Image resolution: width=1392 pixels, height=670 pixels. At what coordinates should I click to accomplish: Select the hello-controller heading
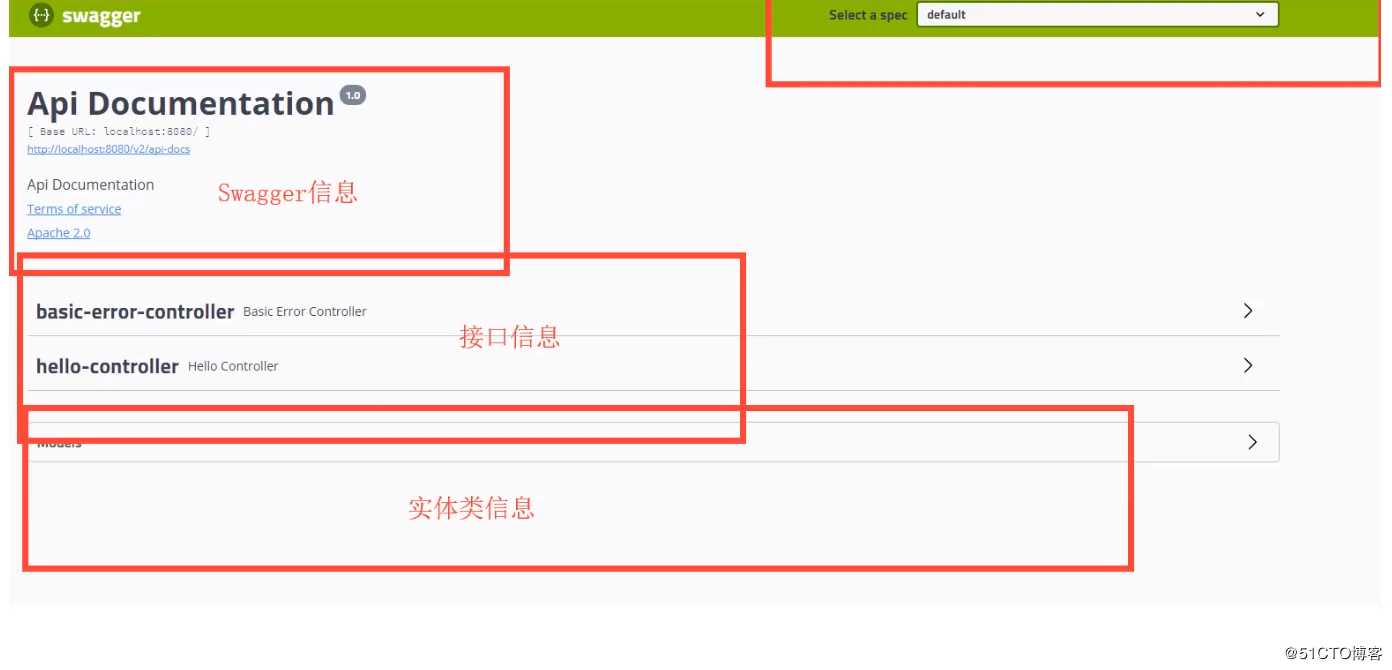coord(107,367)
